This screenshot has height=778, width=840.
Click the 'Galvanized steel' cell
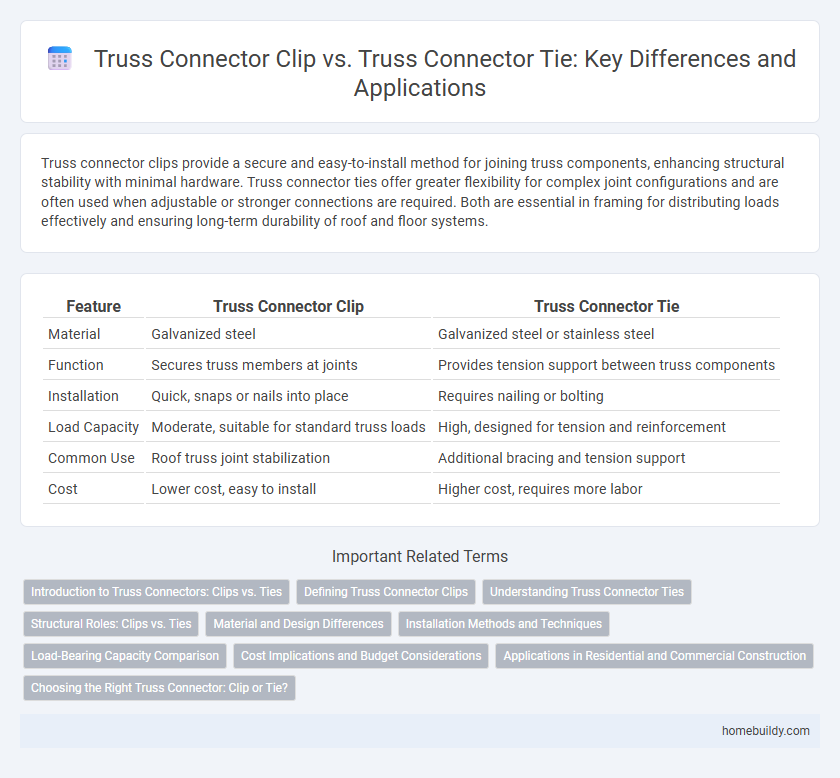[288, 334]
